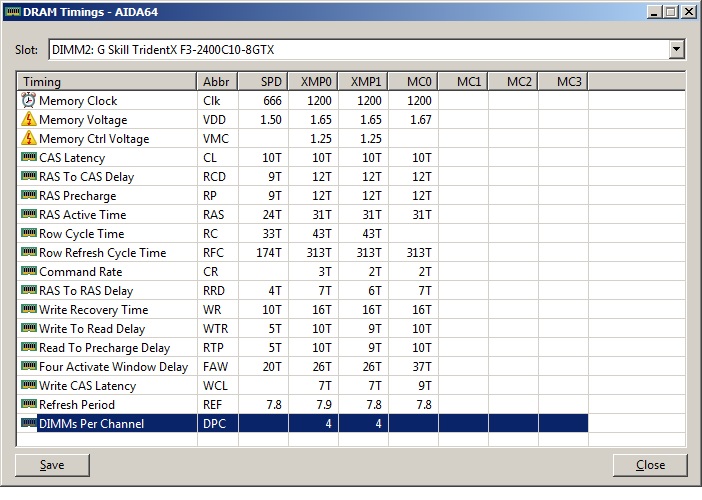The image size is (702, 500).
Task: Click the memory chip icon for CAS Latency
Action: pos(27,158)
